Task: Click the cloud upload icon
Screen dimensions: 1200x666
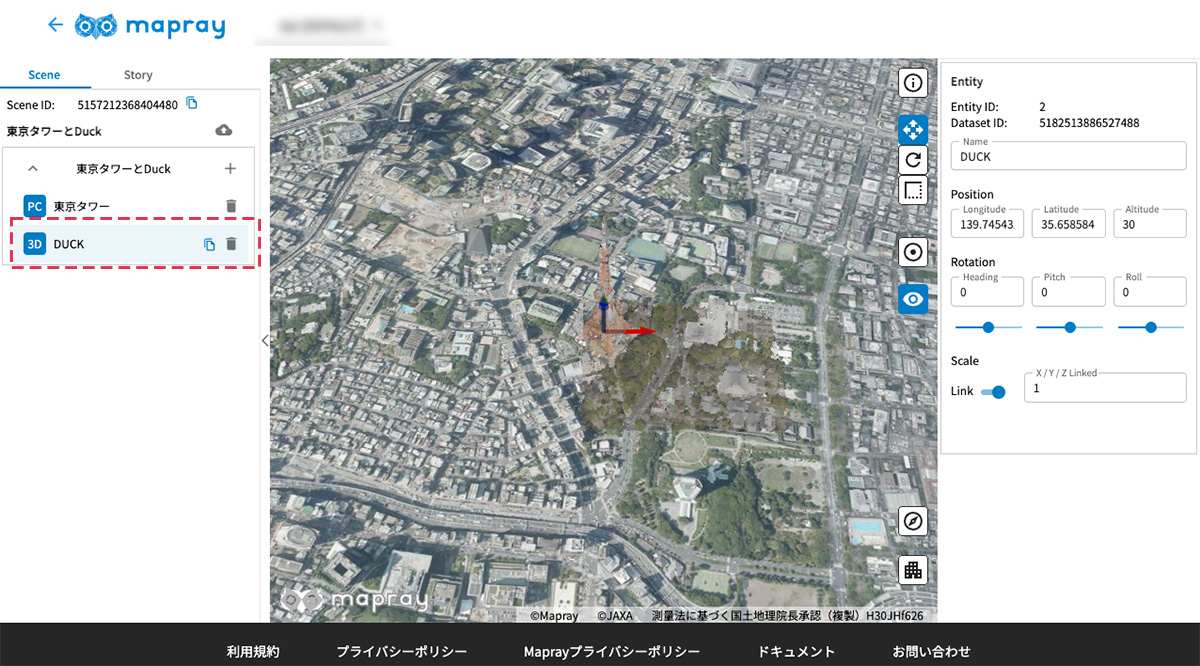Action: pos(224,131)
